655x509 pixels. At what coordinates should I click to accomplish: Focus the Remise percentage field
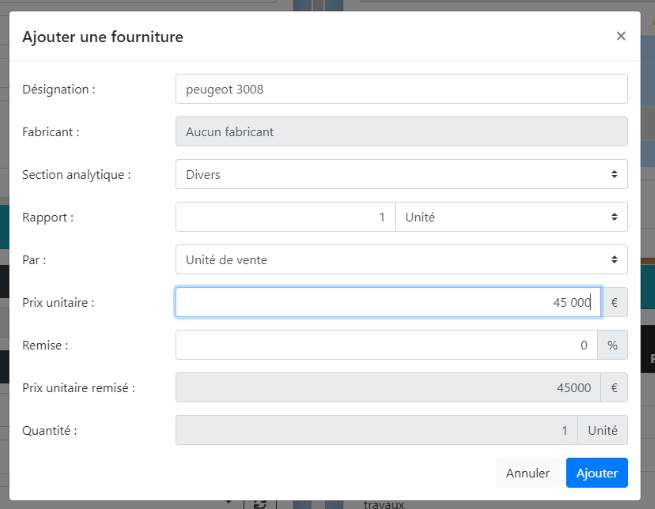386,345
